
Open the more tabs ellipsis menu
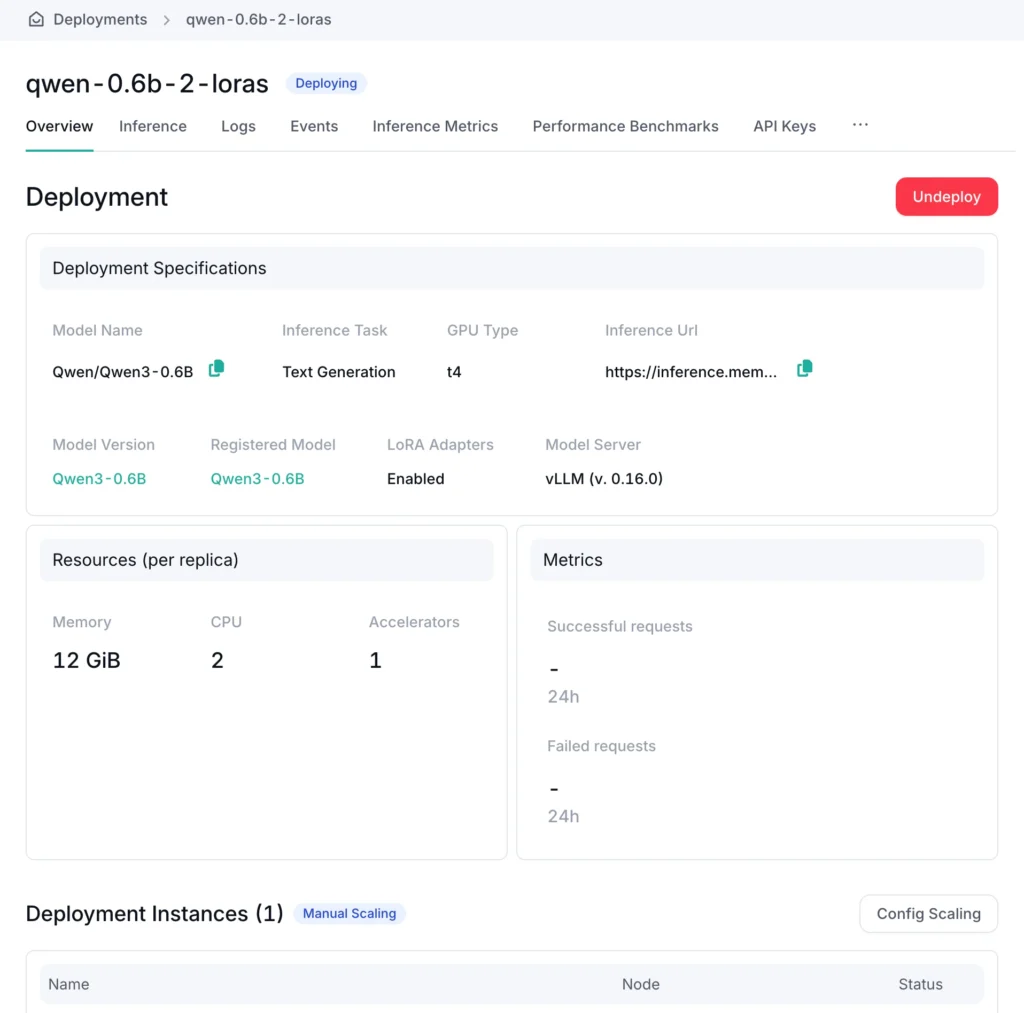click(x=860, y=125)
